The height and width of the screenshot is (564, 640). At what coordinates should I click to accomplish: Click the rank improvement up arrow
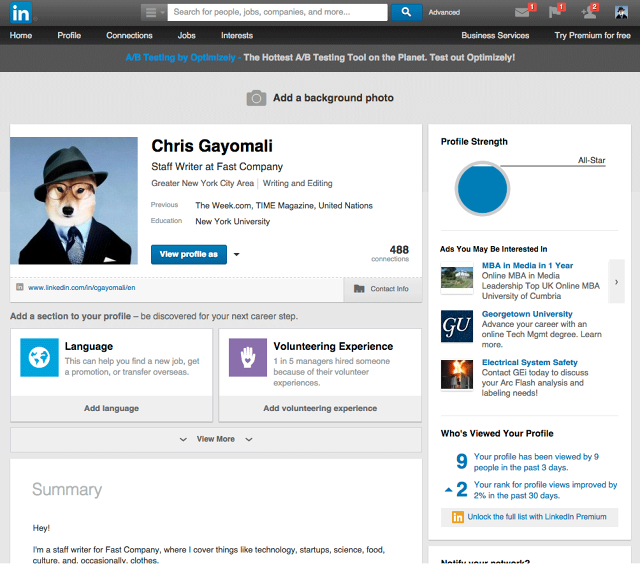coord(449,490)
